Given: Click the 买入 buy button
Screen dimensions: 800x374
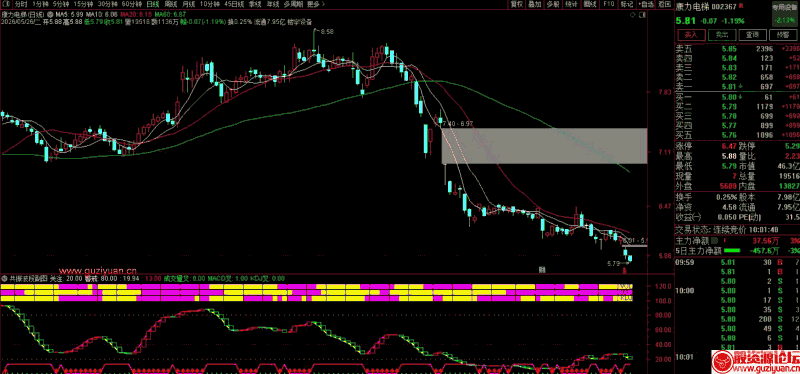Looking at the screenshot, I should click(x=691, y=35).
